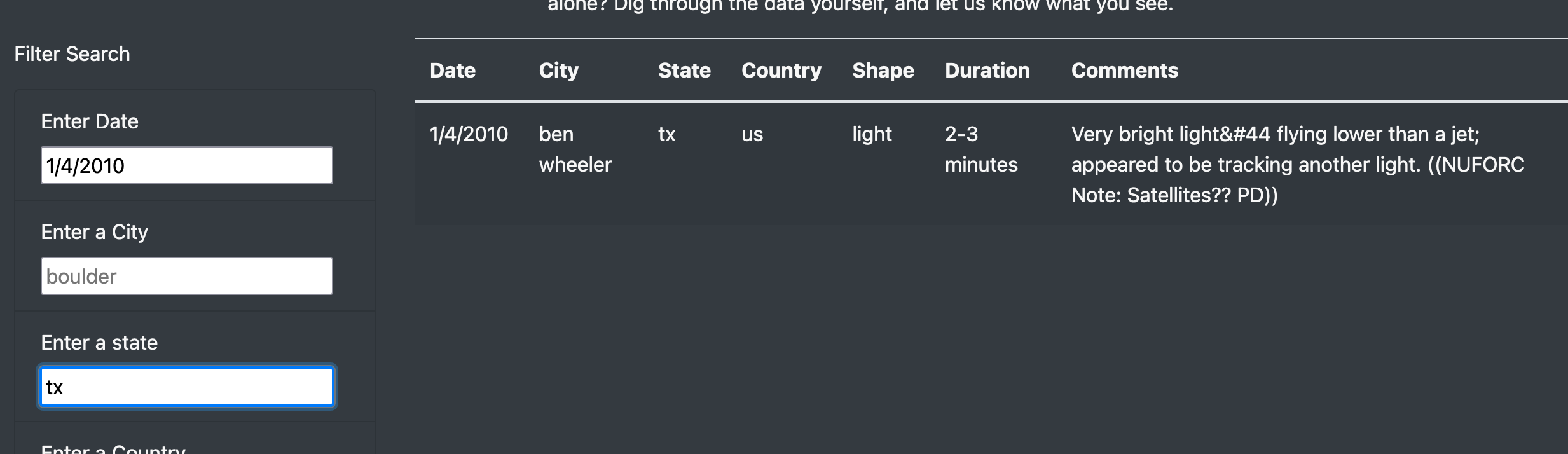1568x454 pixels.
Task: Select the 2-3 minutes duration cell
Action: coord(981,149)
